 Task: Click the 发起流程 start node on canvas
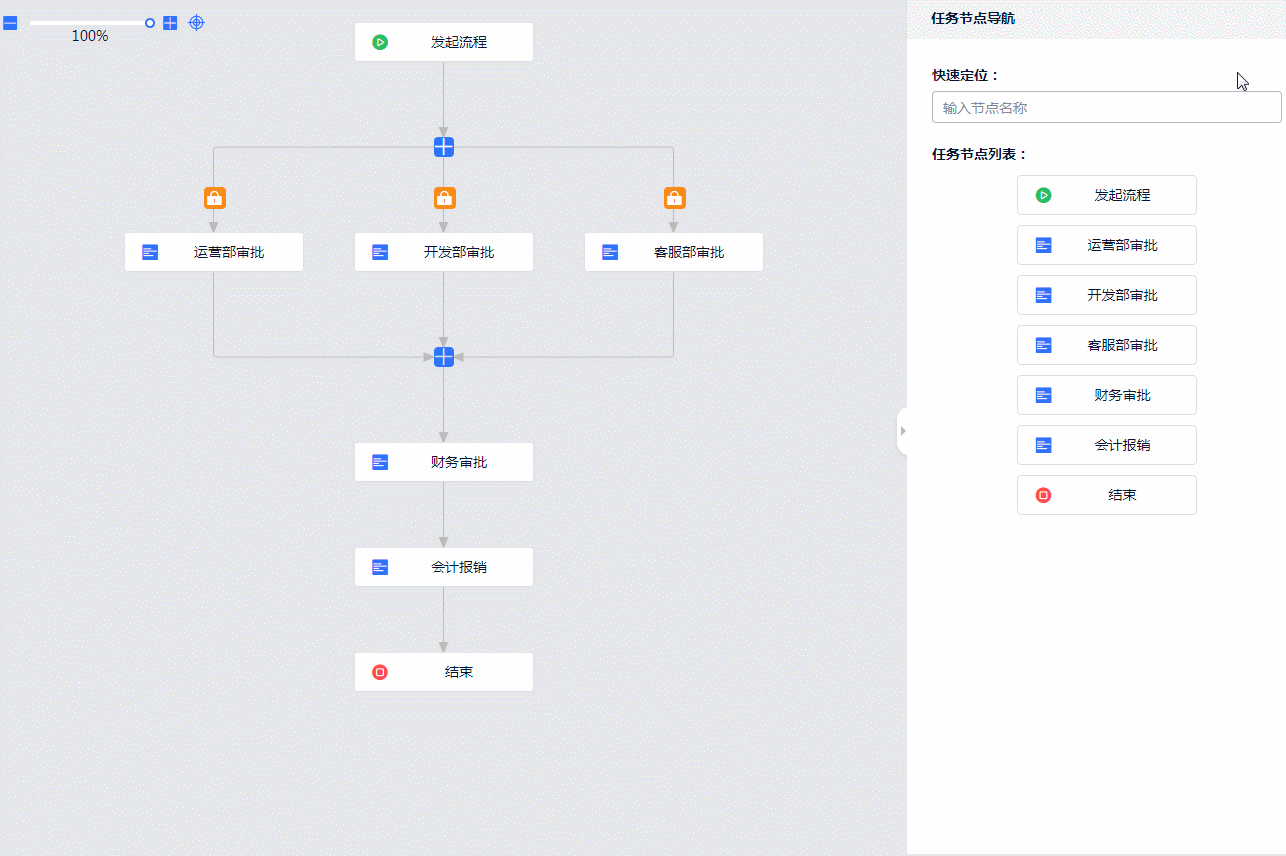444,42
